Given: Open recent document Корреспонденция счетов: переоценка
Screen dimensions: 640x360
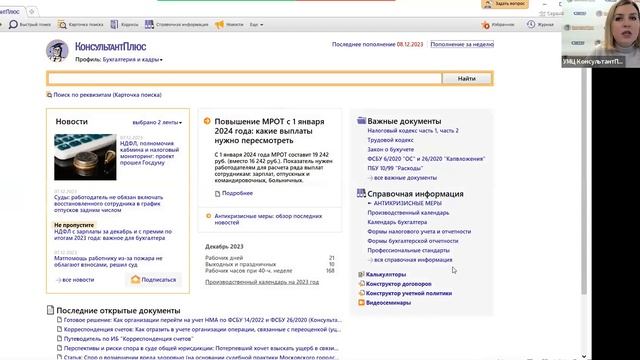Looking at the screenshot, I should tap(202, 329).
